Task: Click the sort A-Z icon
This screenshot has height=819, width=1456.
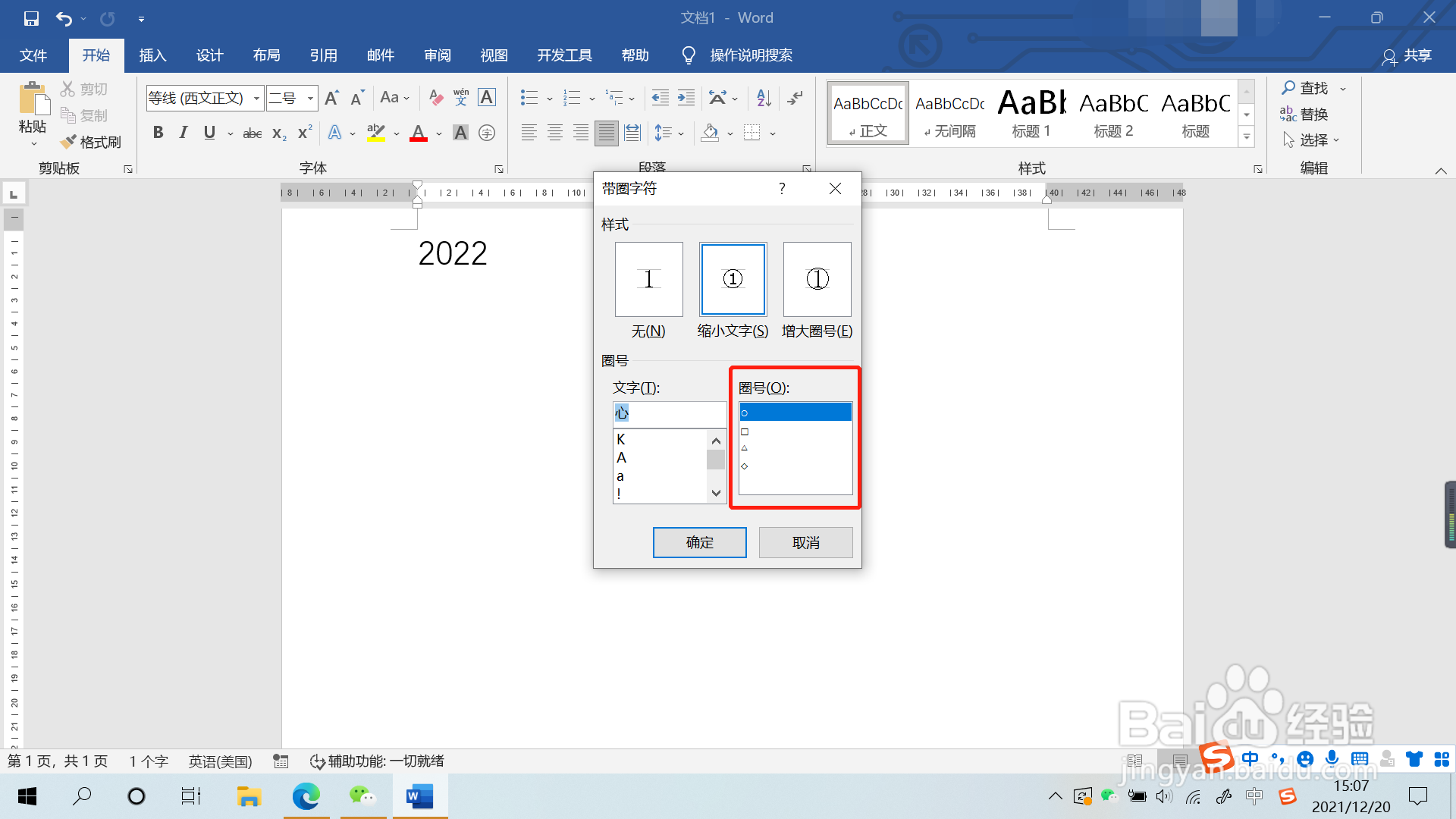Action: point(764,98)
